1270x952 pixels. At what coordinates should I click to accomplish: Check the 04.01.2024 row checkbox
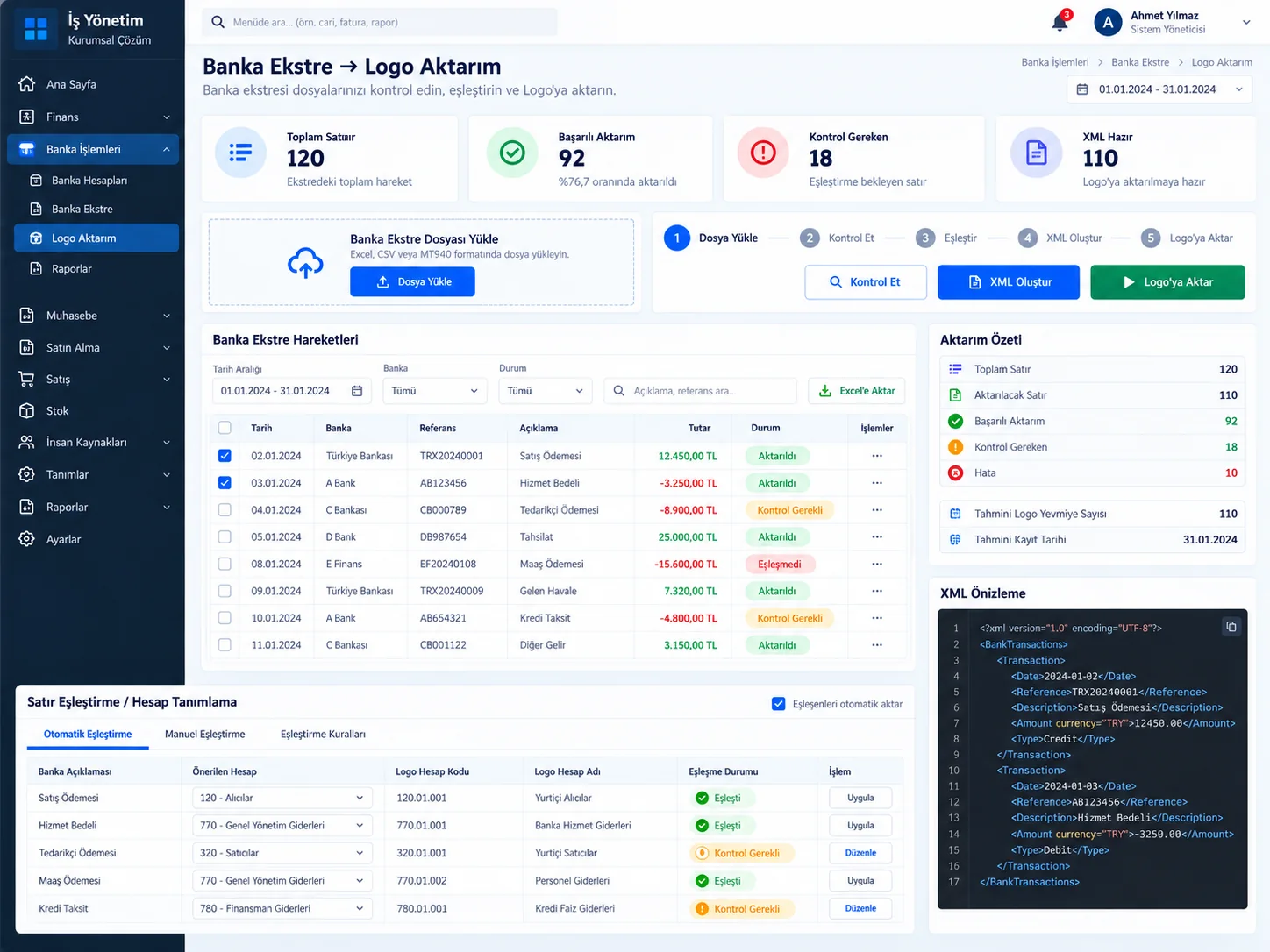(x=225, y=510)
